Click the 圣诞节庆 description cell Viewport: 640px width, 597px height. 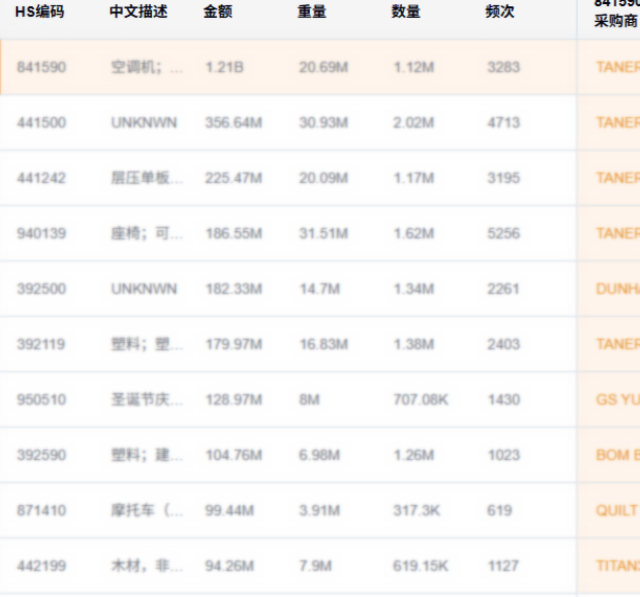click(147, 400)
